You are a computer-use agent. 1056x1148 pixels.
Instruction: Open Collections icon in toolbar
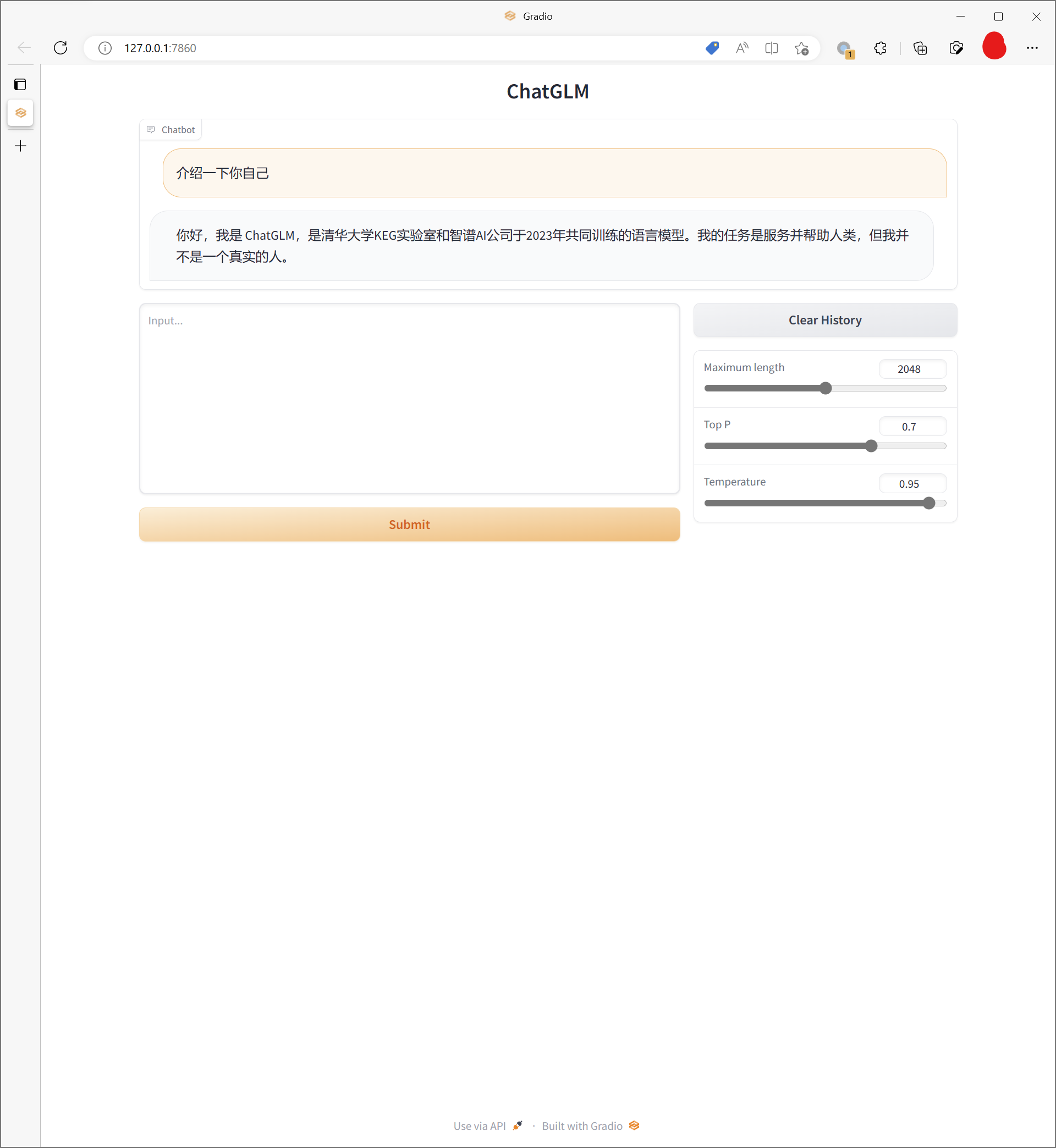point(920,48)
